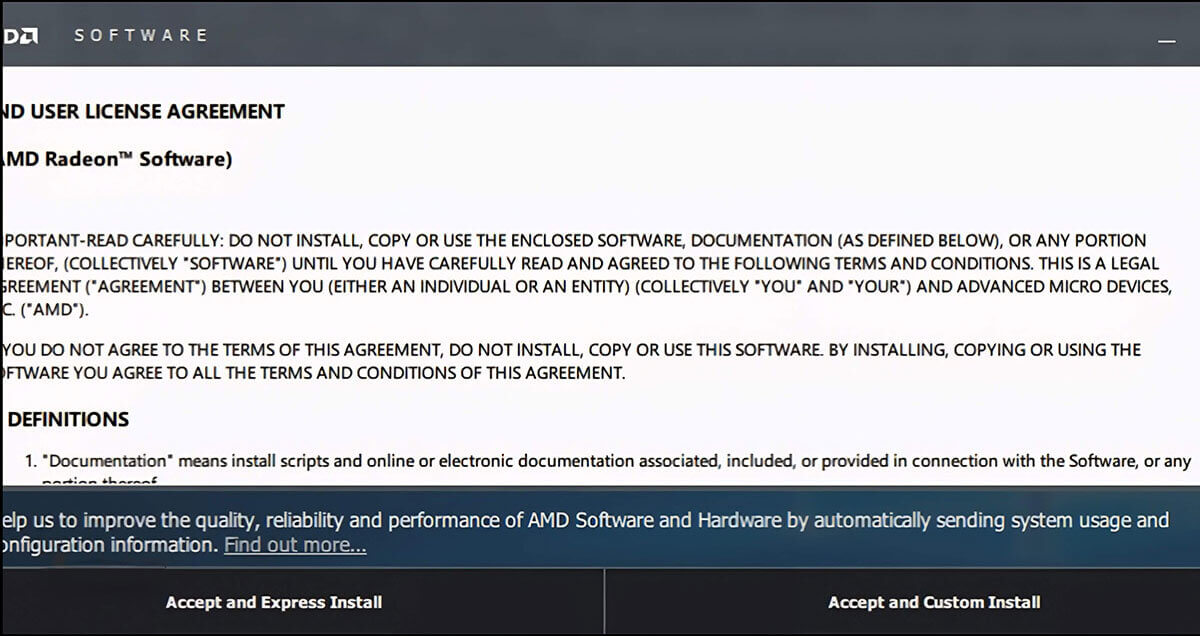Click the AMD logo in the title bar

click(x=22, y=36)
